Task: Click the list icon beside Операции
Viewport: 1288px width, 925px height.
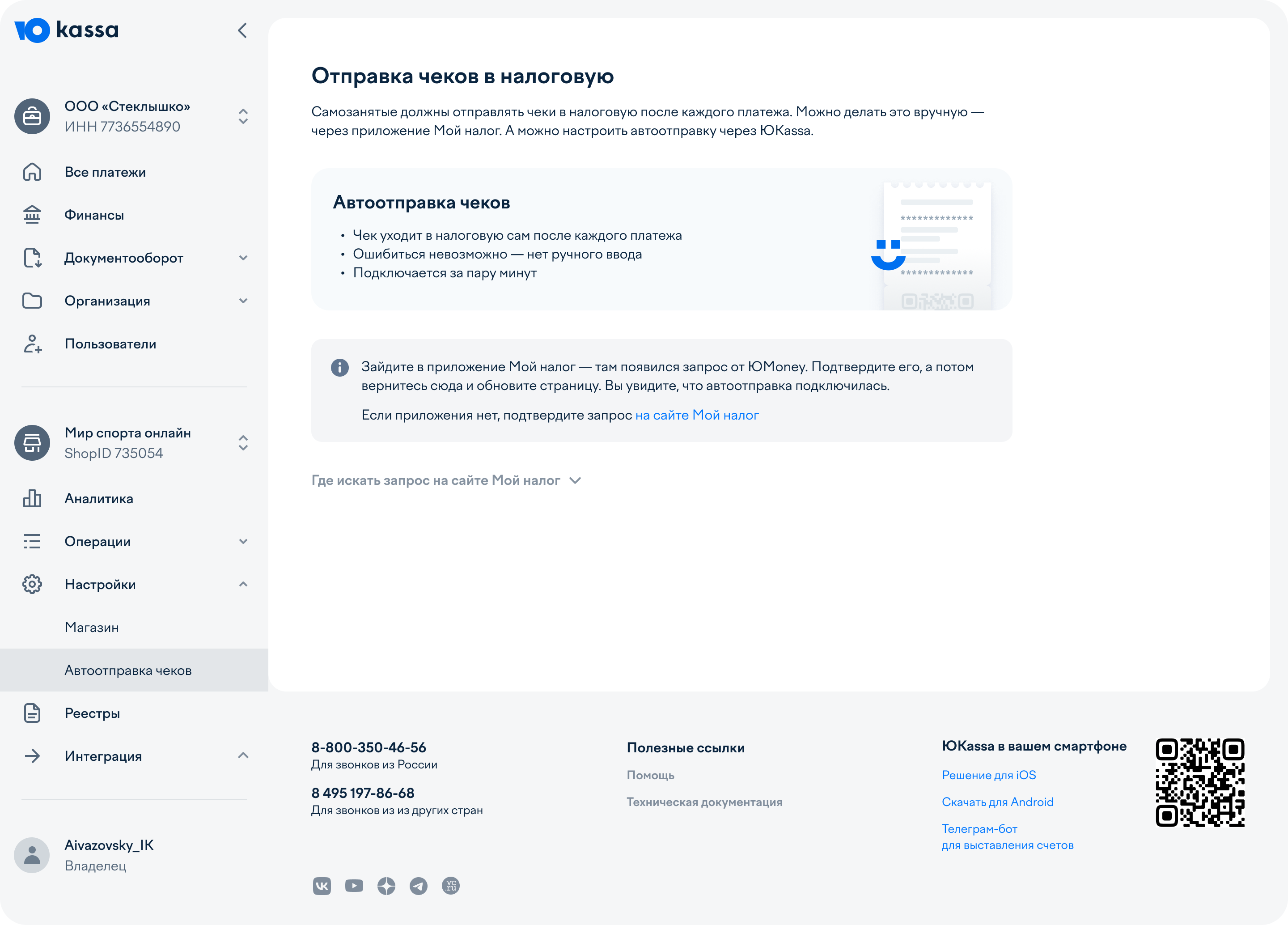Action: pyautogui.click(x=32, y=542)
